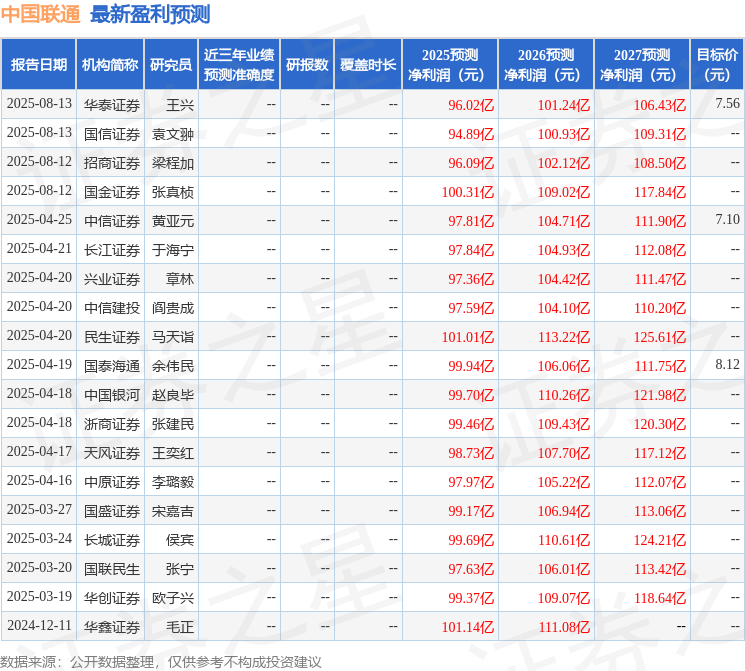The height and width of the screenshot is (671, 745).
Task: Select researcher 马天诣
Action: (172, 337)
